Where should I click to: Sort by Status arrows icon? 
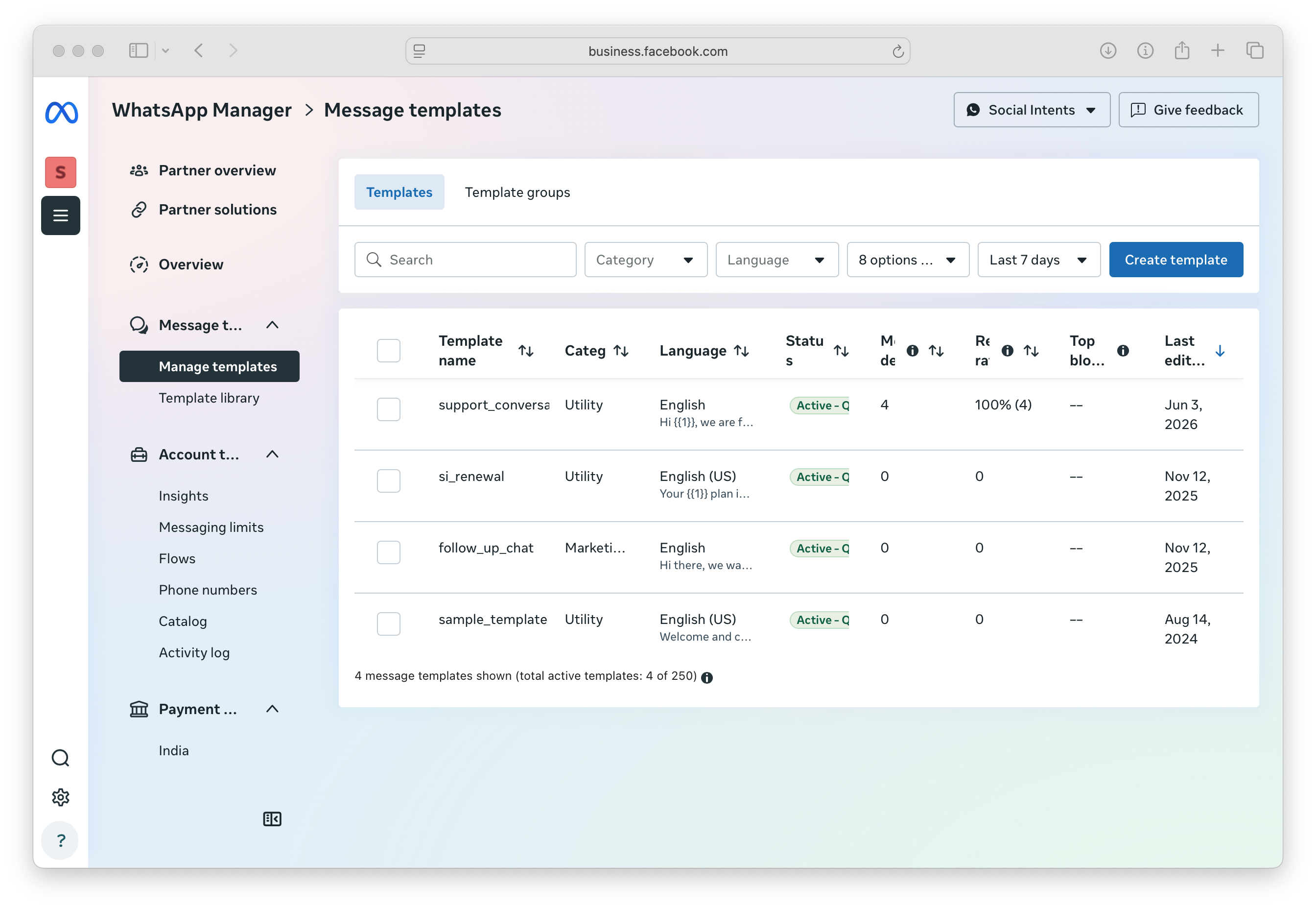pyautogui.click(x=841, y=350)
